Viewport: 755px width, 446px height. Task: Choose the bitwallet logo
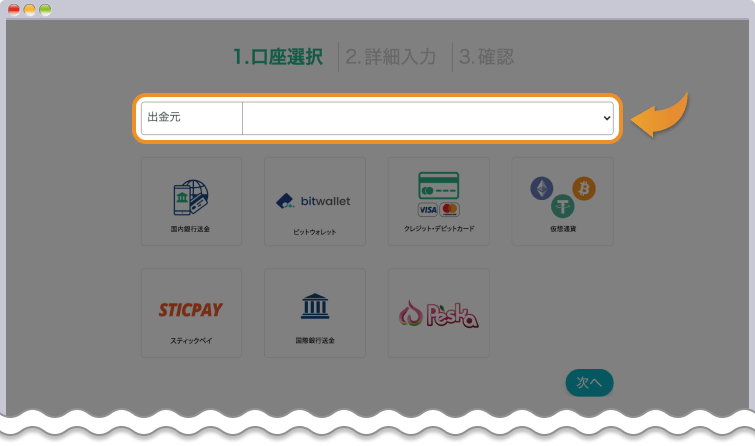point(314,201)
